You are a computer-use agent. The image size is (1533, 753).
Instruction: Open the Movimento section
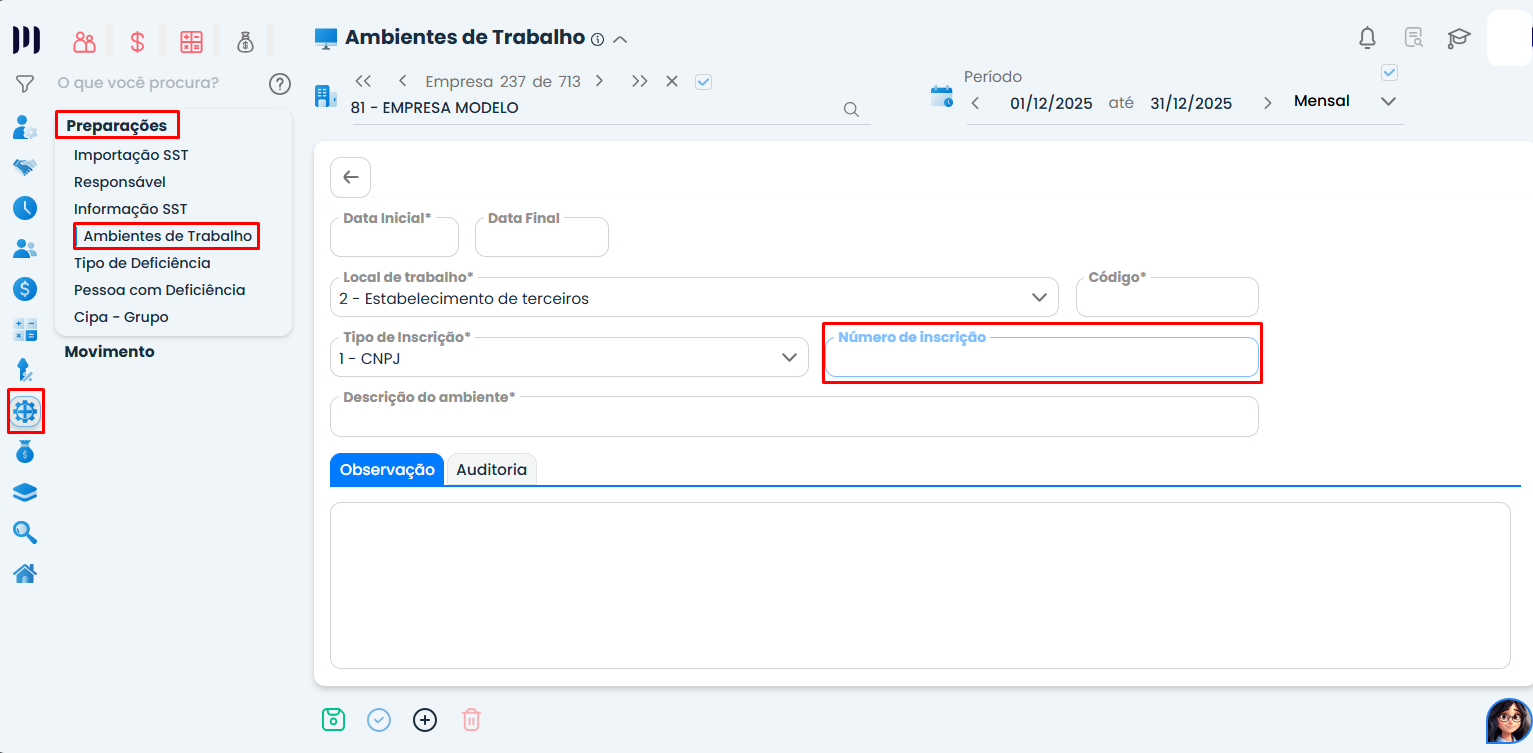(x=110, y=352)
